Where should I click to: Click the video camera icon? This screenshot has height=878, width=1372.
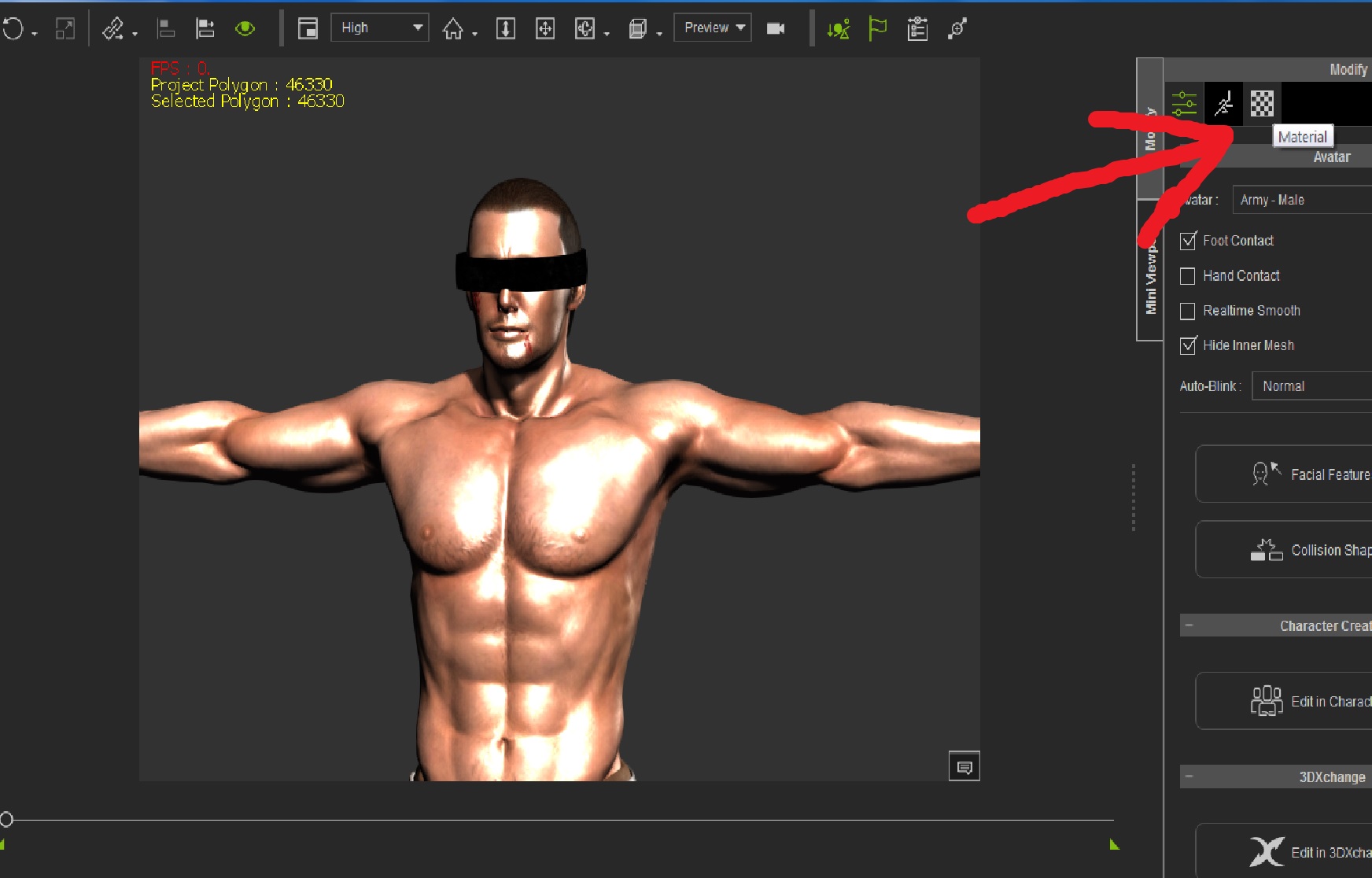click(776, 29)
